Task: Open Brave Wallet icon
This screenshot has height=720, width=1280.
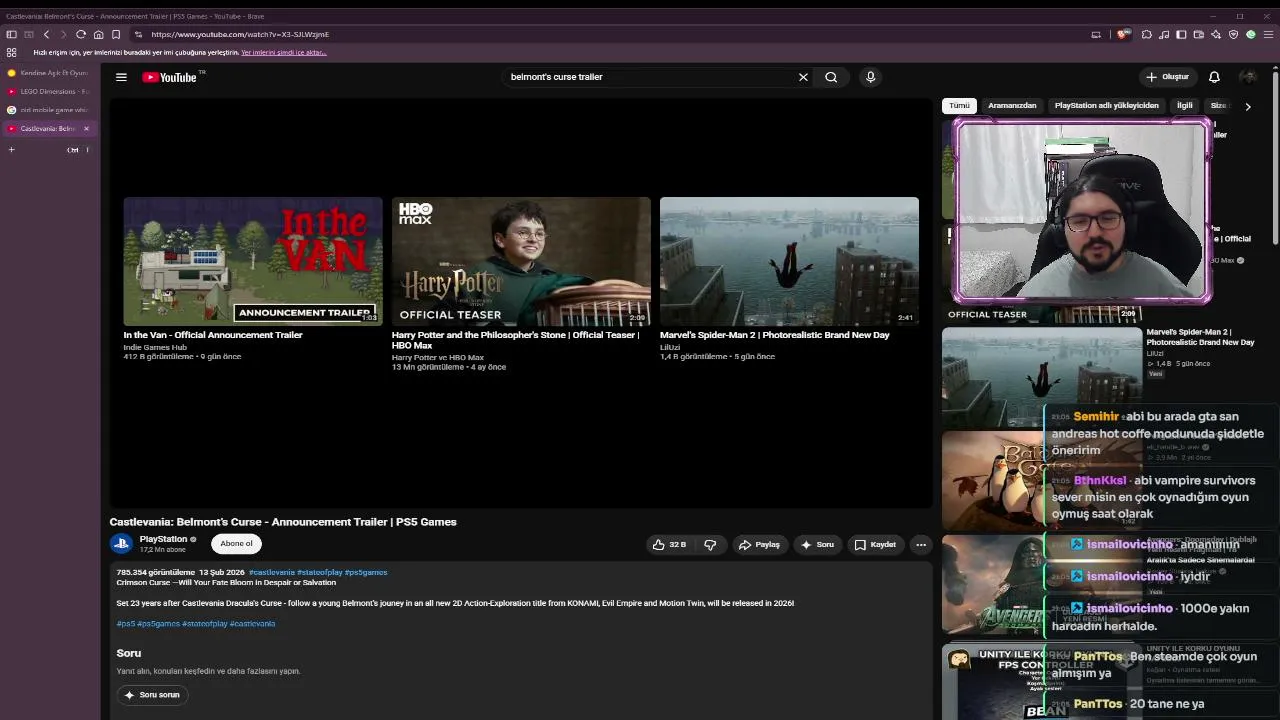Action: (1199, 34)
